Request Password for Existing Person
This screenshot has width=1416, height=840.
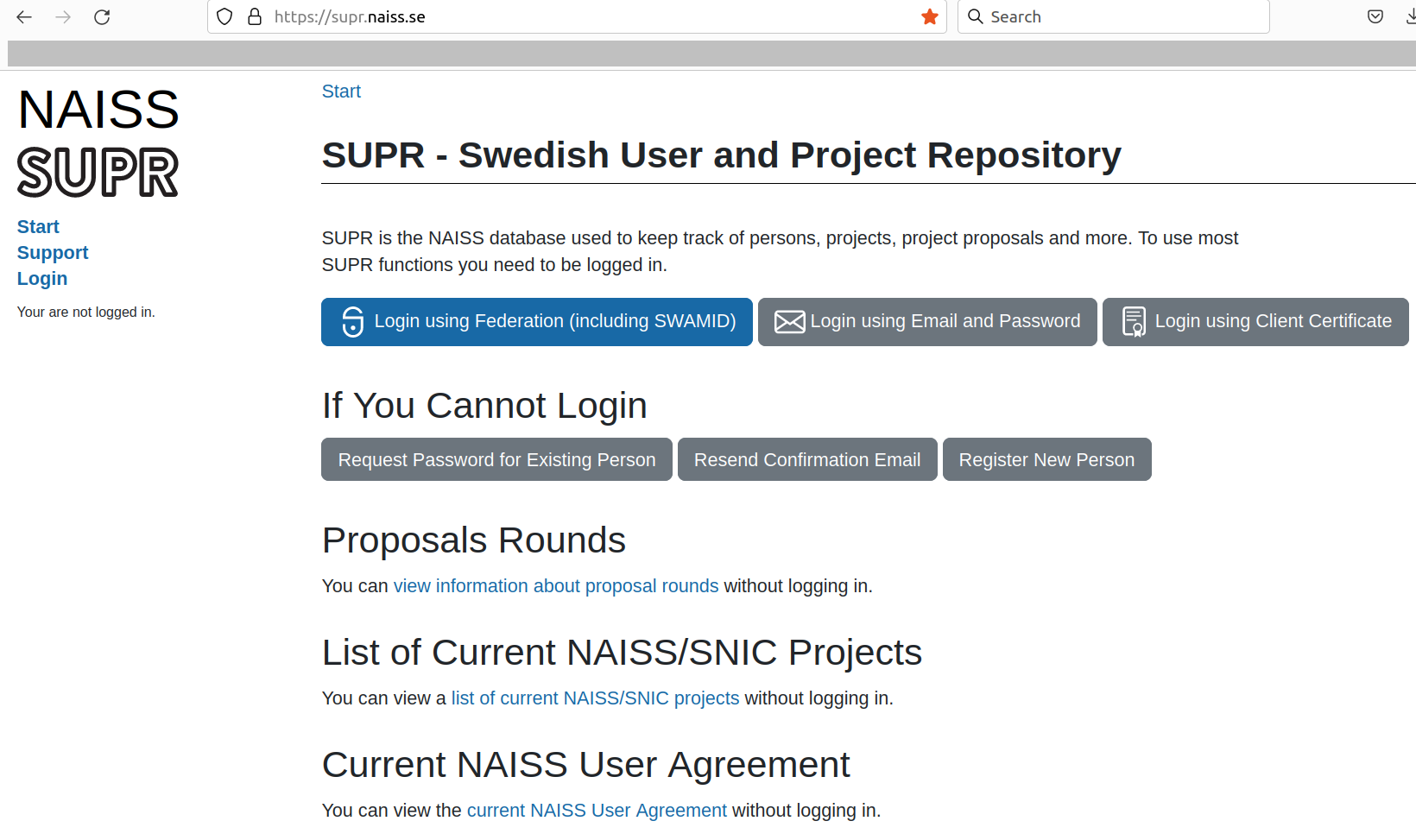(x=496, y=459)
